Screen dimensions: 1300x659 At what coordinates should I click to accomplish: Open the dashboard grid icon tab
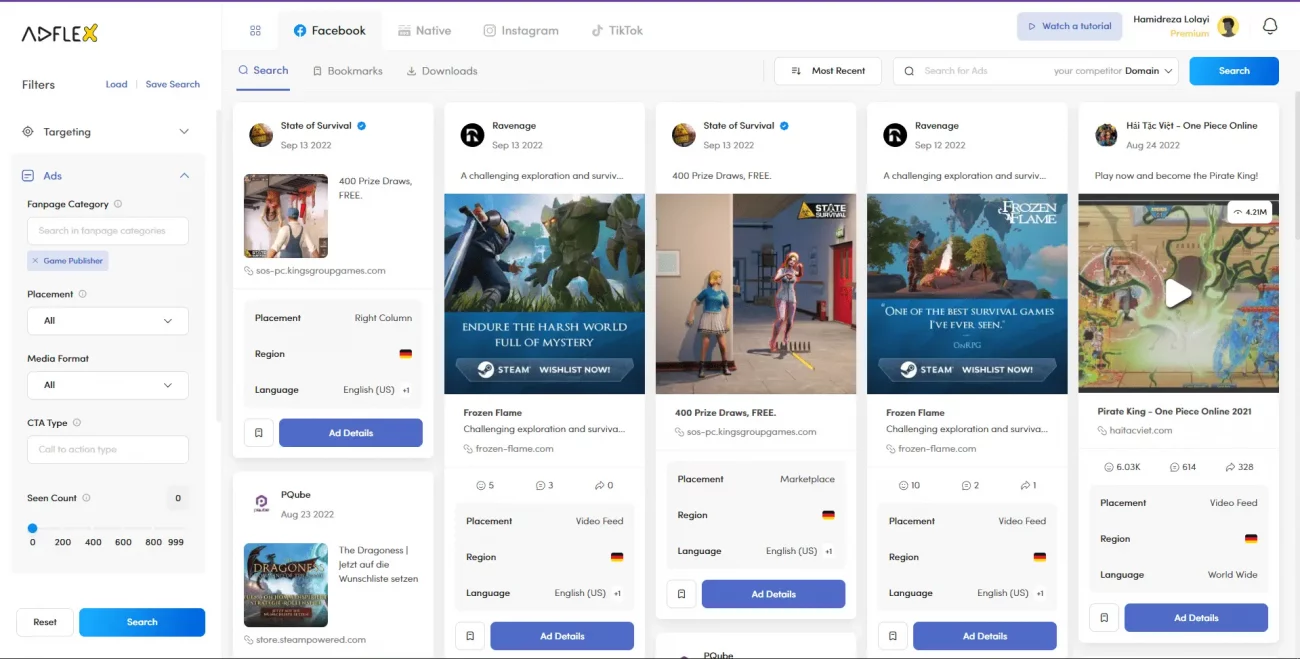pyautogui.click(x=255, y=31)
